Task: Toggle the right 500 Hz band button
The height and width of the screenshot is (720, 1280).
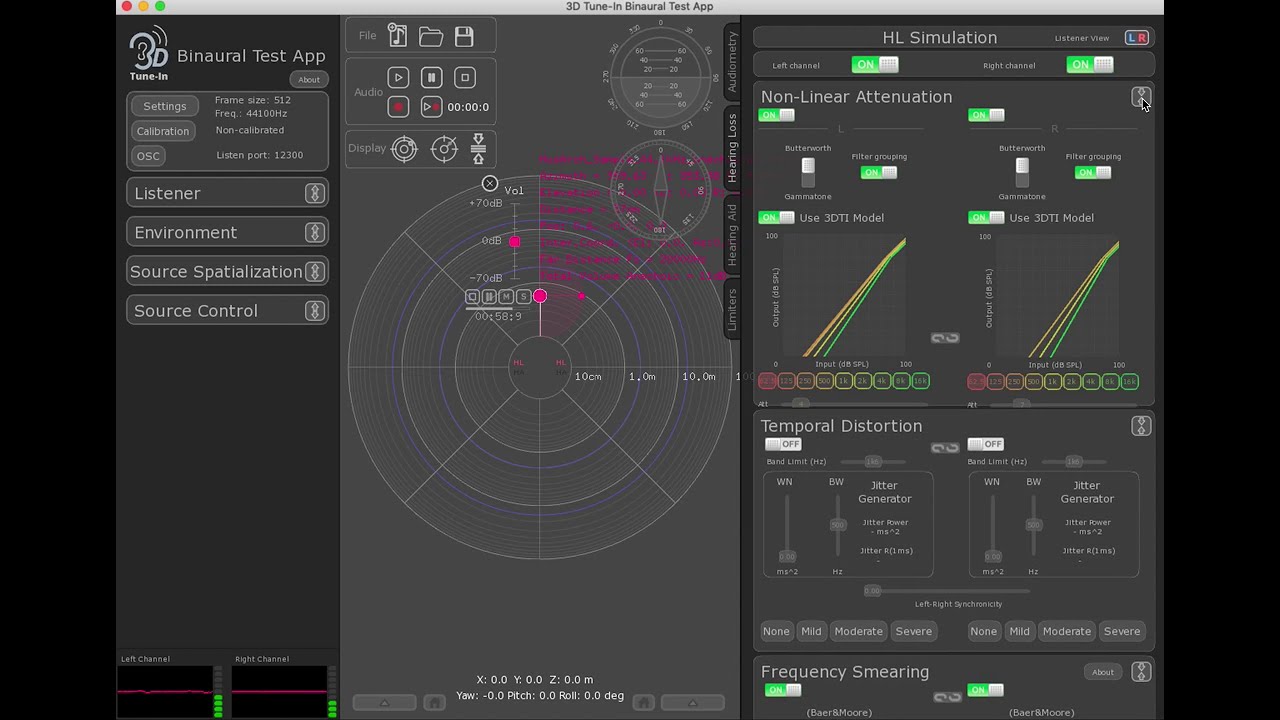Action: point(1033,381)
